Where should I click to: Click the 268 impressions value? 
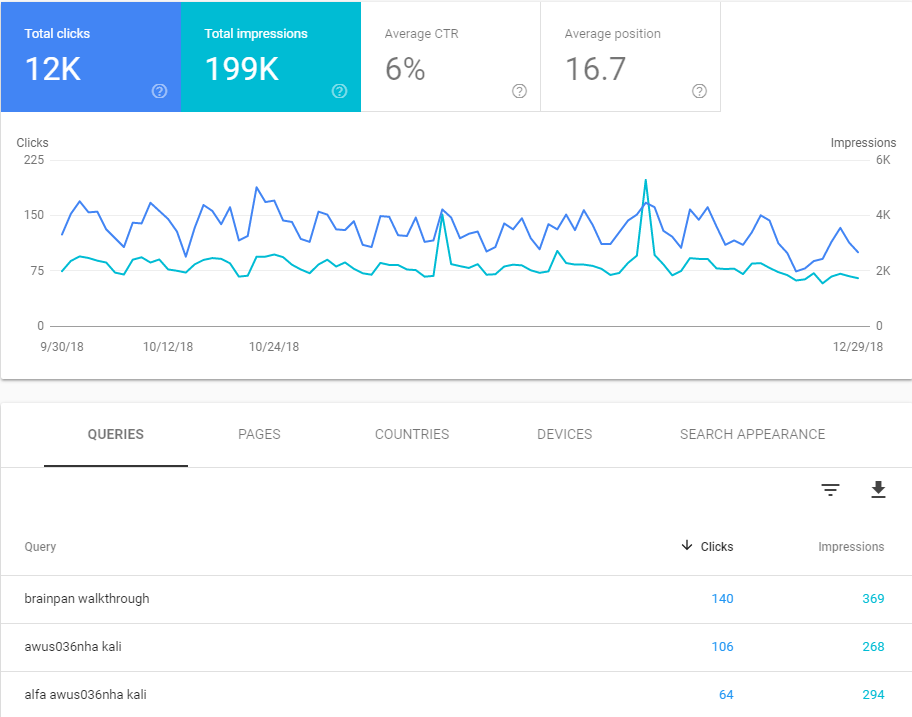pyautogui.click(x=873, y=647)
